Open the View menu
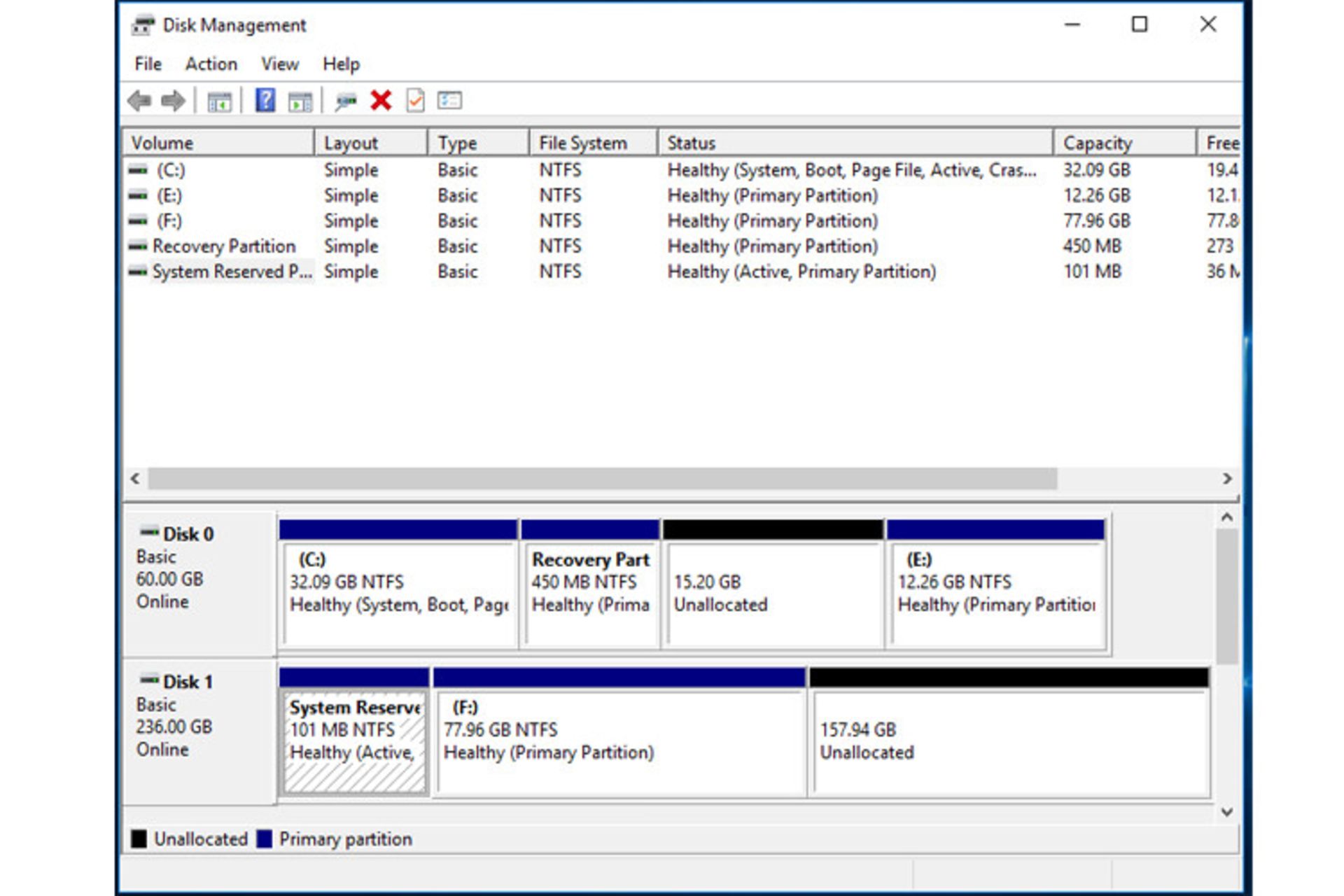 [x=279, y=64]
